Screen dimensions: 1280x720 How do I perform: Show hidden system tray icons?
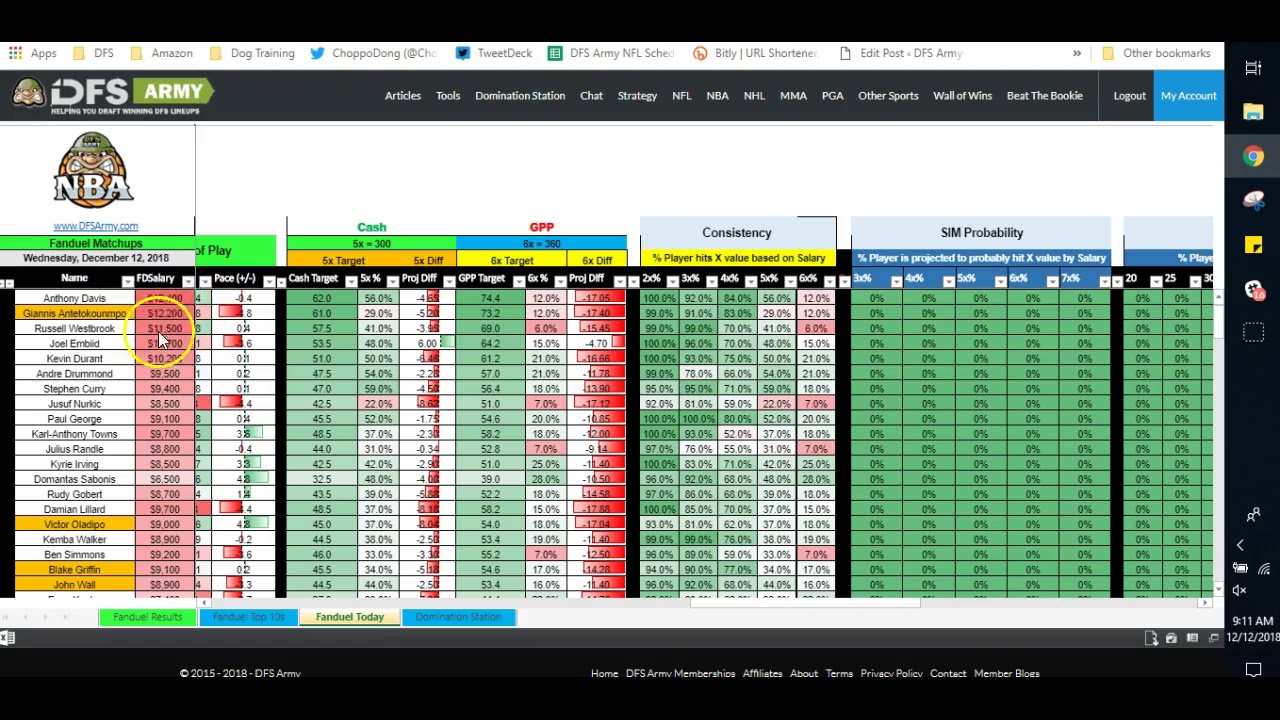point(1240,545)
